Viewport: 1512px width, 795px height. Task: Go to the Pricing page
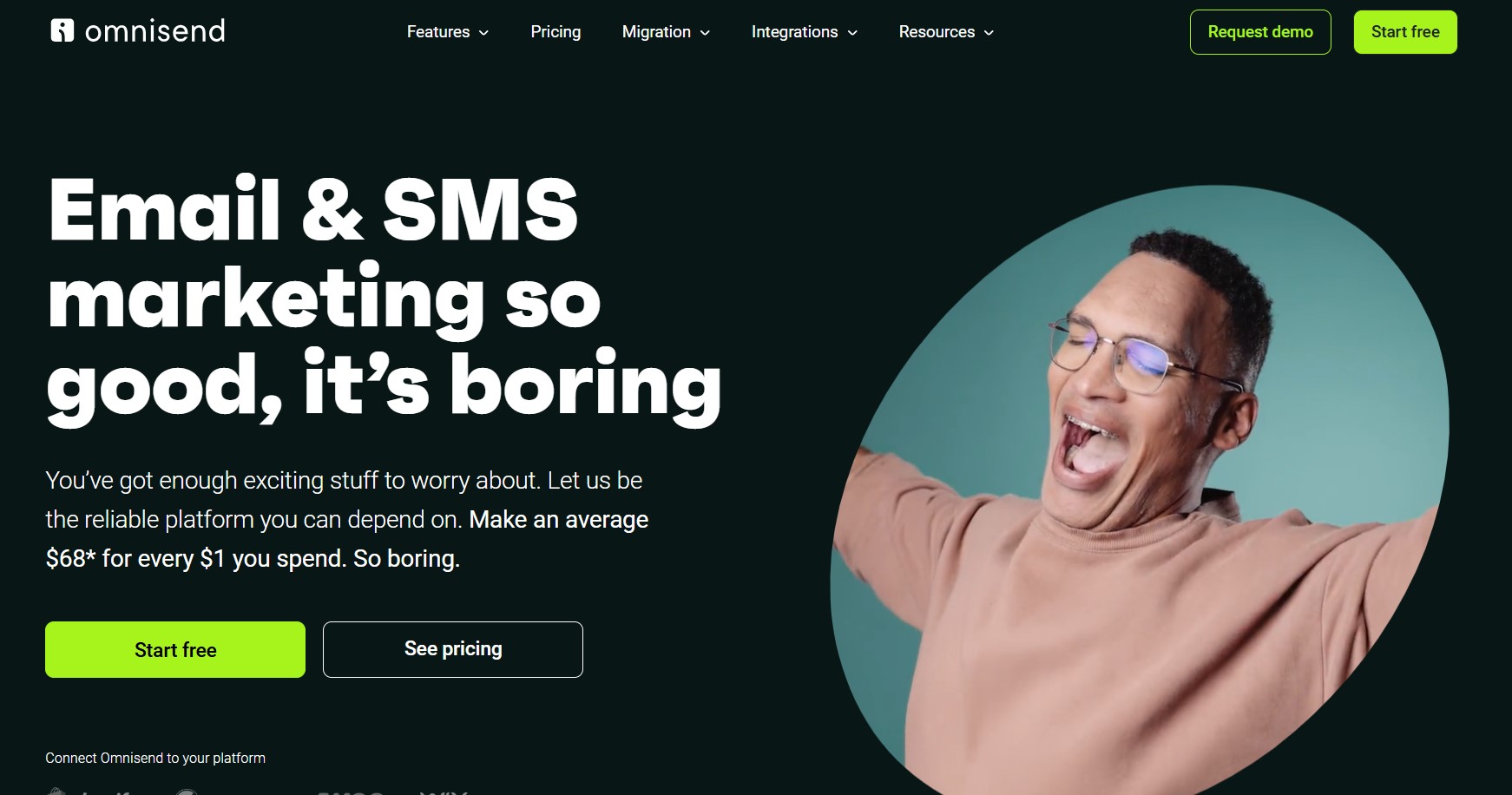[555, 32]
